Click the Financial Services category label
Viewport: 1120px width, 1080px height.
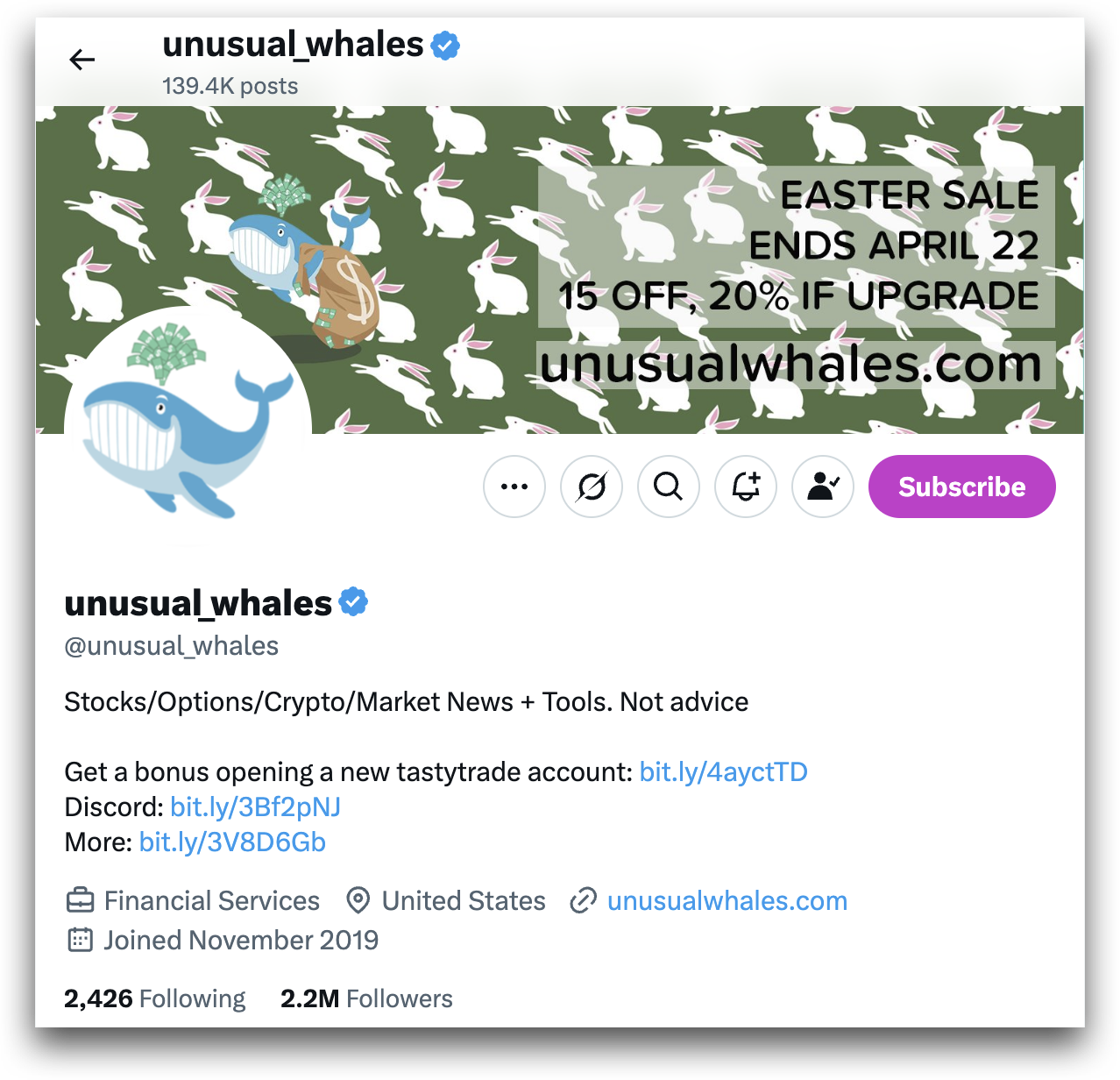point(212,901)
